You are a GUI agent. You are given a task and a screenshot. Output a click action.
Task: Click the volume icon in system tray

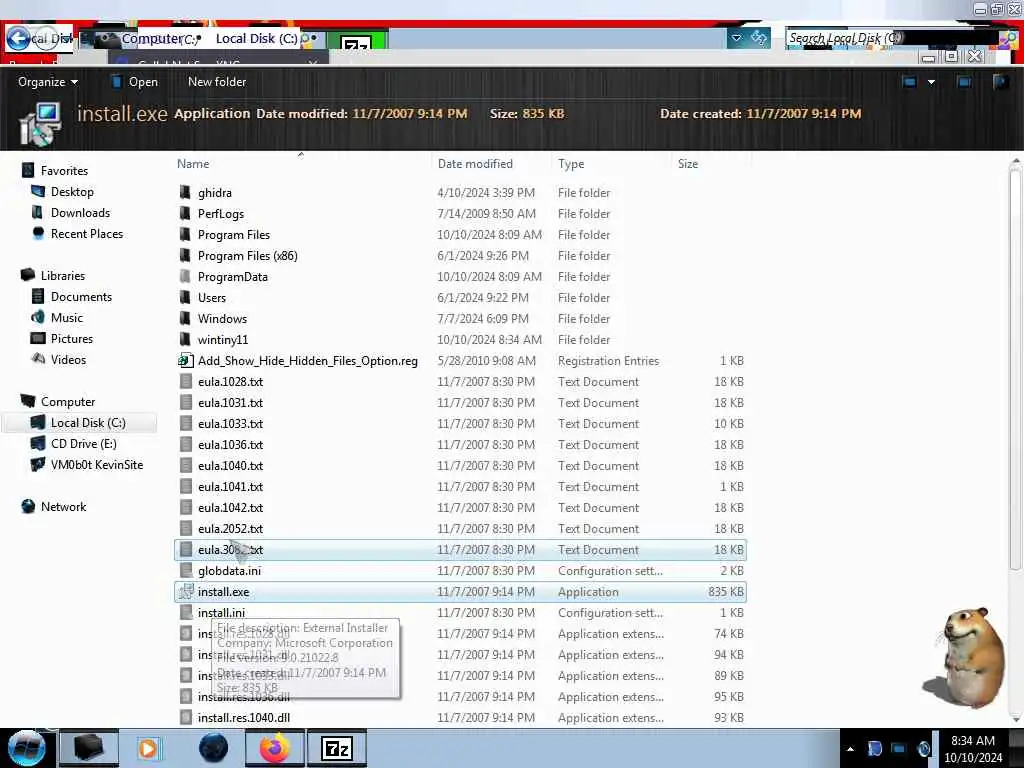click(x=923, y=749)
